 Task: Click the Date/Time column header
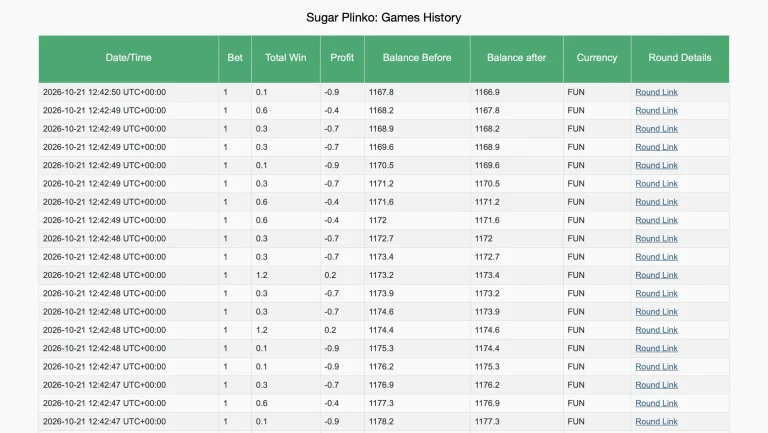(128, 58)
